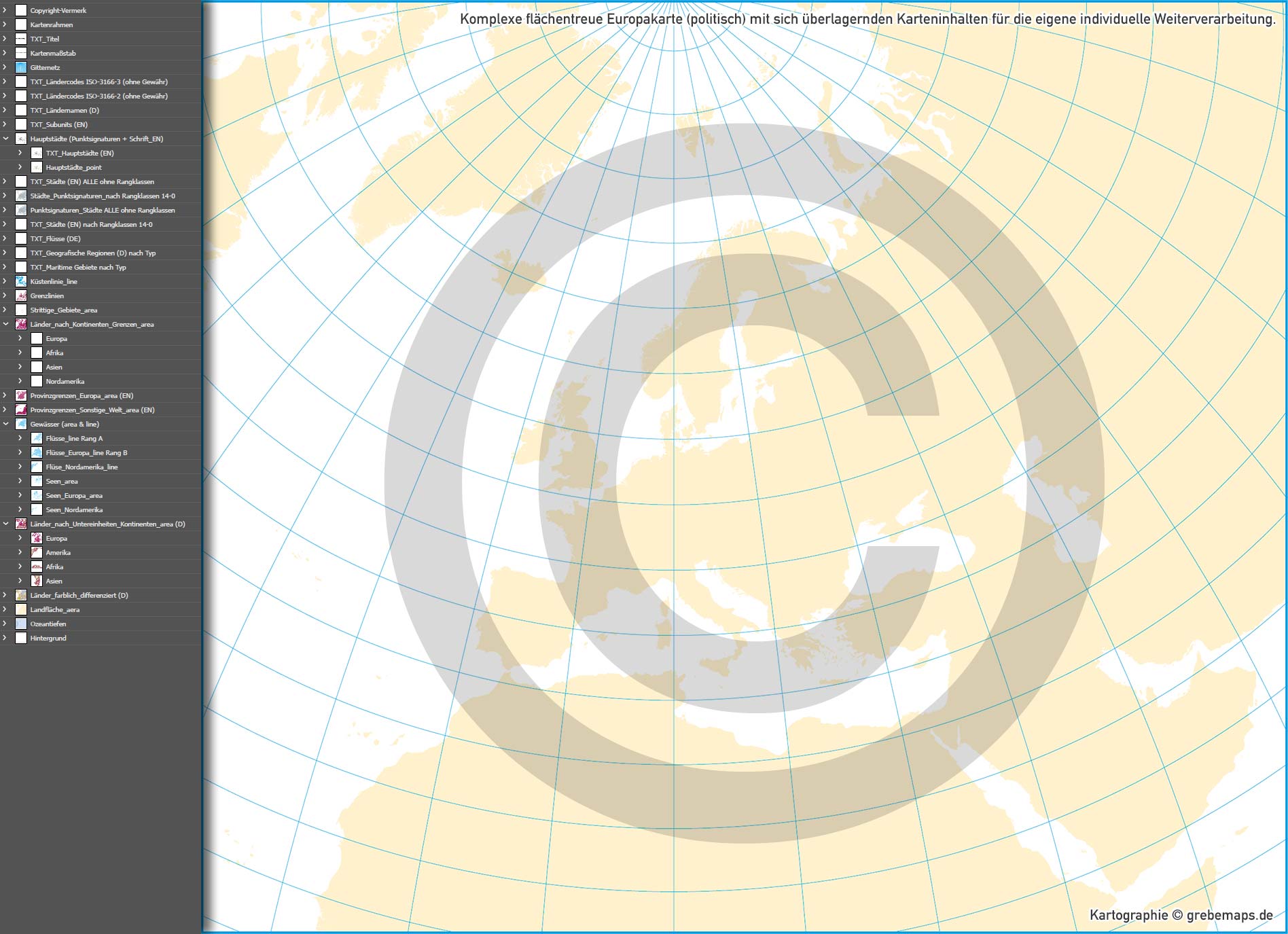The height and width of the screenshot is (934, 1288).
Task: Expand the Seen_Europa_area sublayer
Action: click(20, 495)
